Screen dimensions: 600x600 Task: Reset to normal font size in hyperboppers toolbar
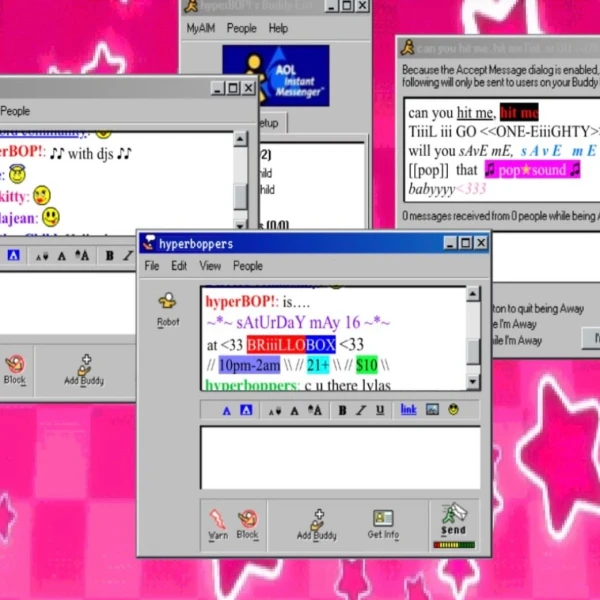click(294, 411)
